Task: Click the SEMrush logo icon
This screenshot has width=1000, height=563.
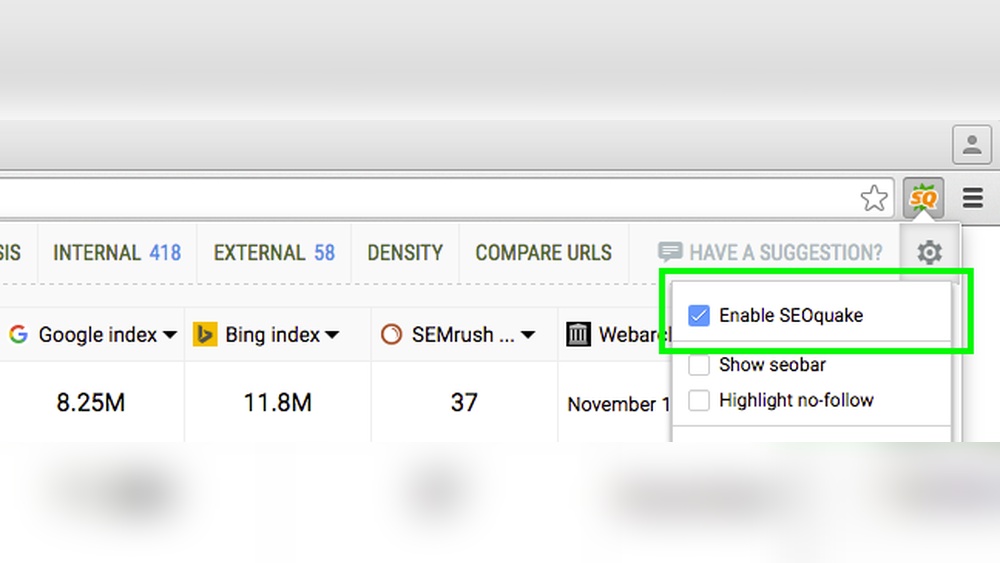Action: click(x=391, y=334)
